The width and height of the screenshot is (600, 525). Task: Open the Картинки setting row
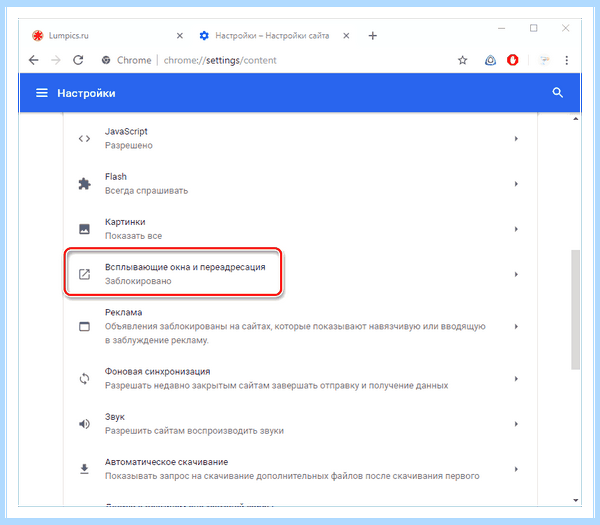(x=300, y=229)
